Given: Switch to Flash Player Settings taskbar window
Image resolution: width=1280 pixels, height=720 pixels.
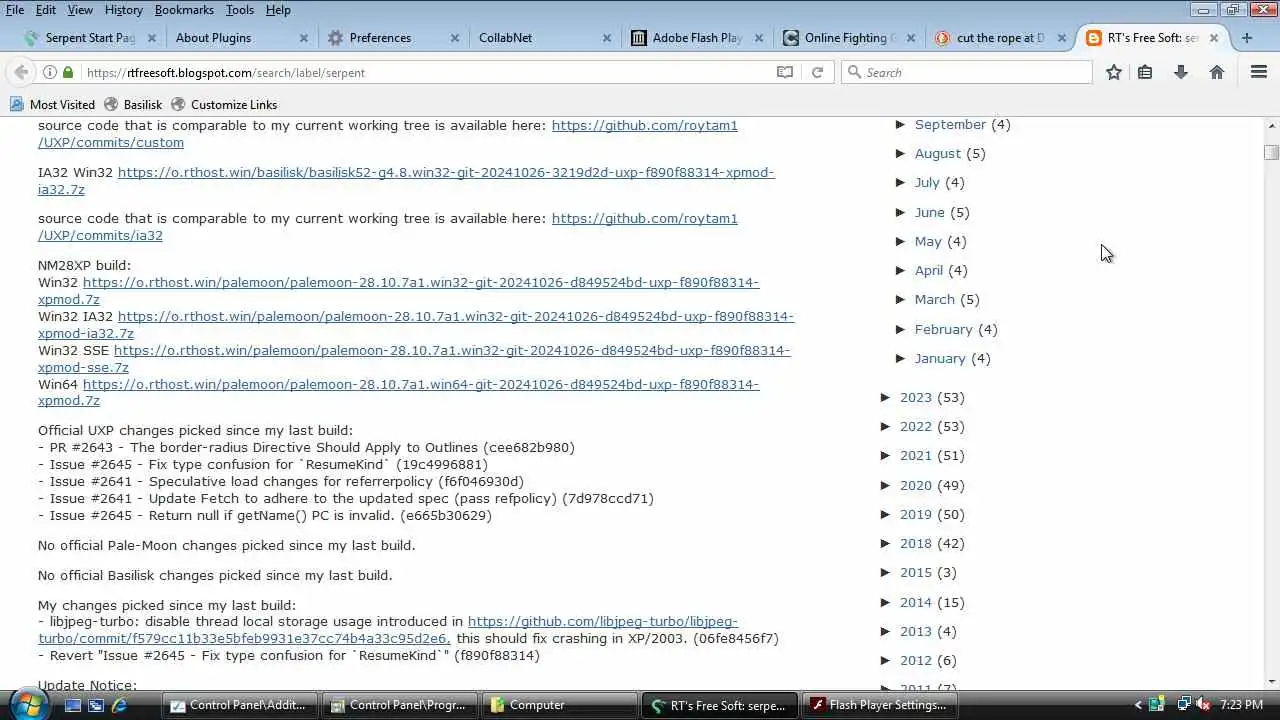Looking at the screenshot, I should 880,705.
